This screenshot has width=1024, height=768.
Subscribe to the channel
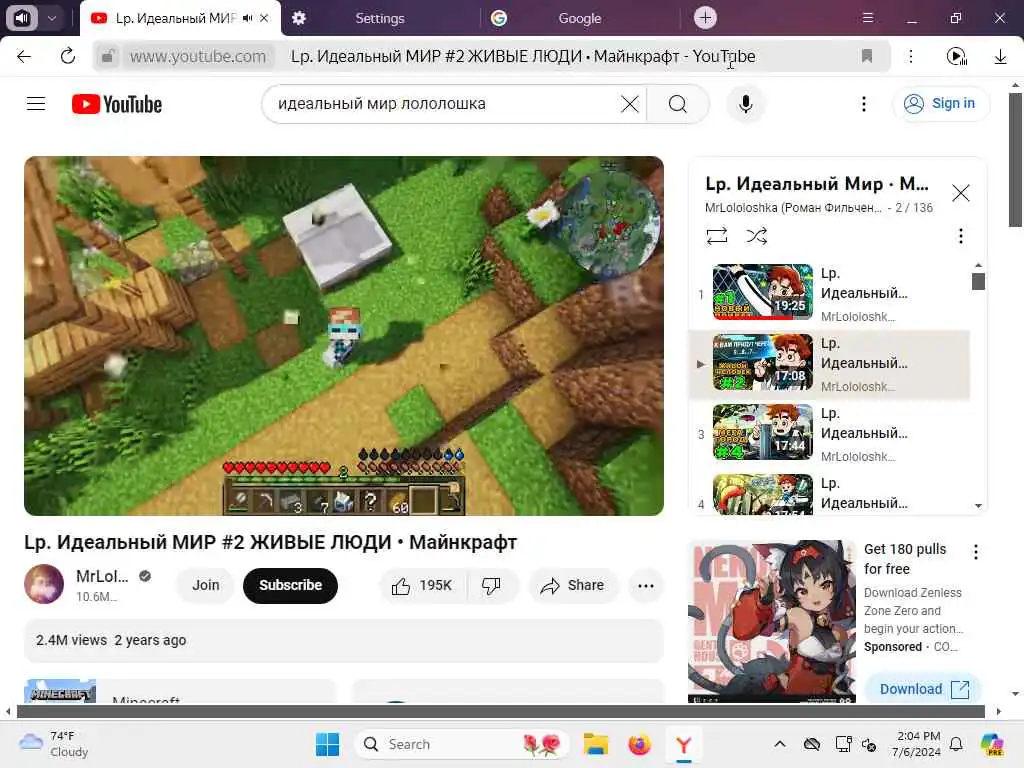click(x=290, y=585)
